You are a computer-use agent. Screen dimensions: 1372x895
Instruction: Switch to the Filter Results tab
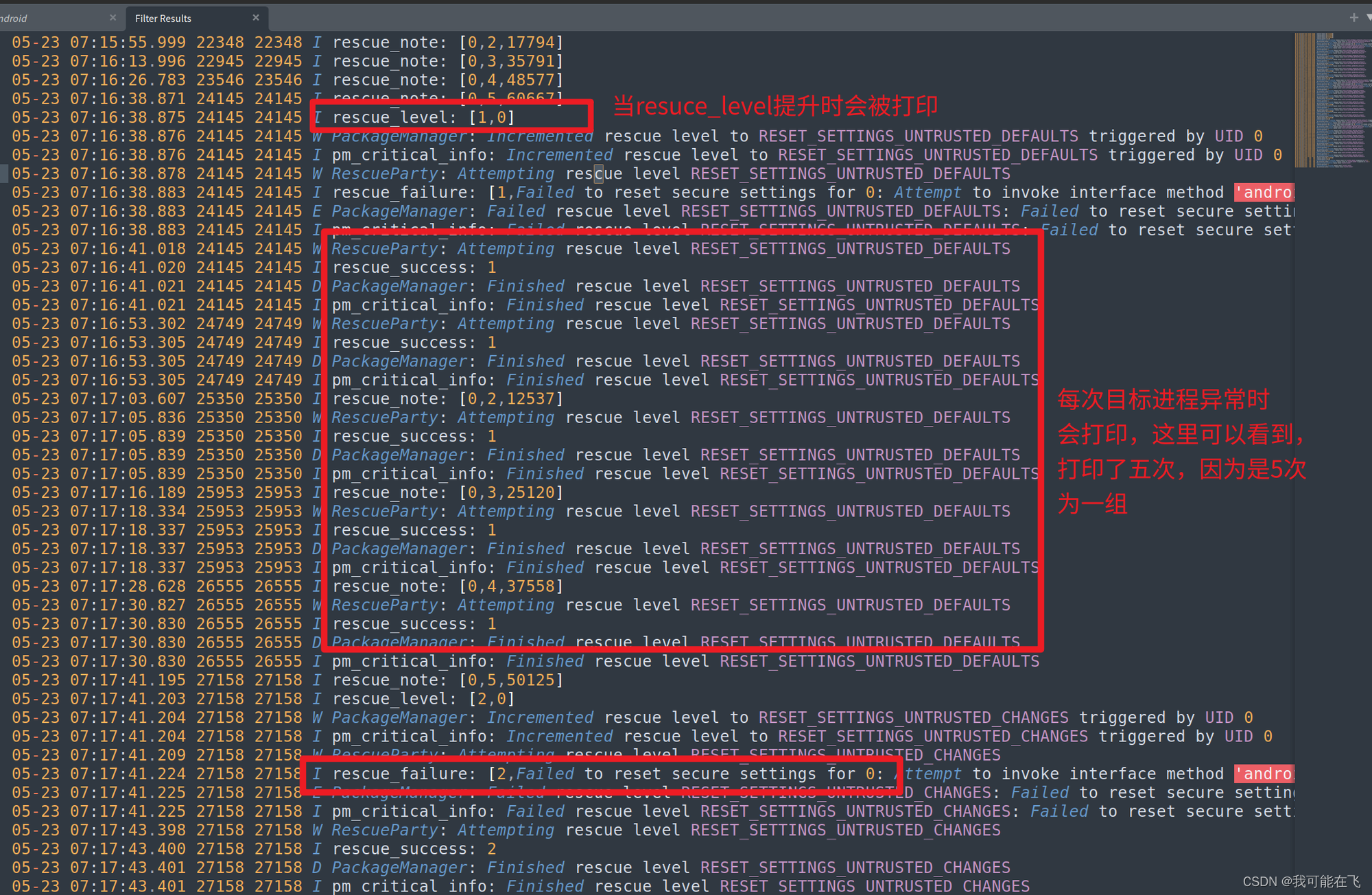(x=163, y=18)
